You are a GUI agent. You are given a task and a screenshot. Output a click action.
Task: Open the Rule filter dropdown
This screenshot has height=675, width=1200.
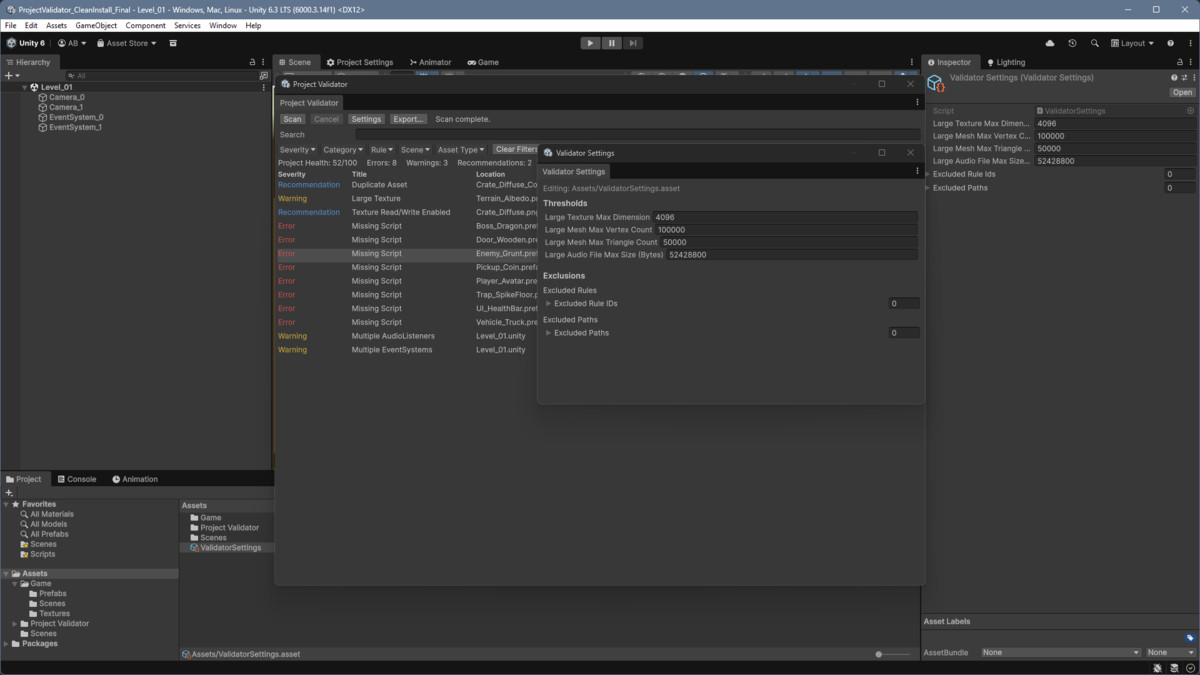(382, 149)
